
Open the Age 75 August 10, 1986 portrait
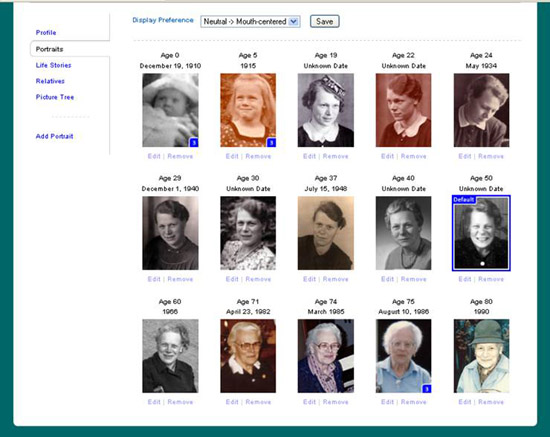coord(403,356)
